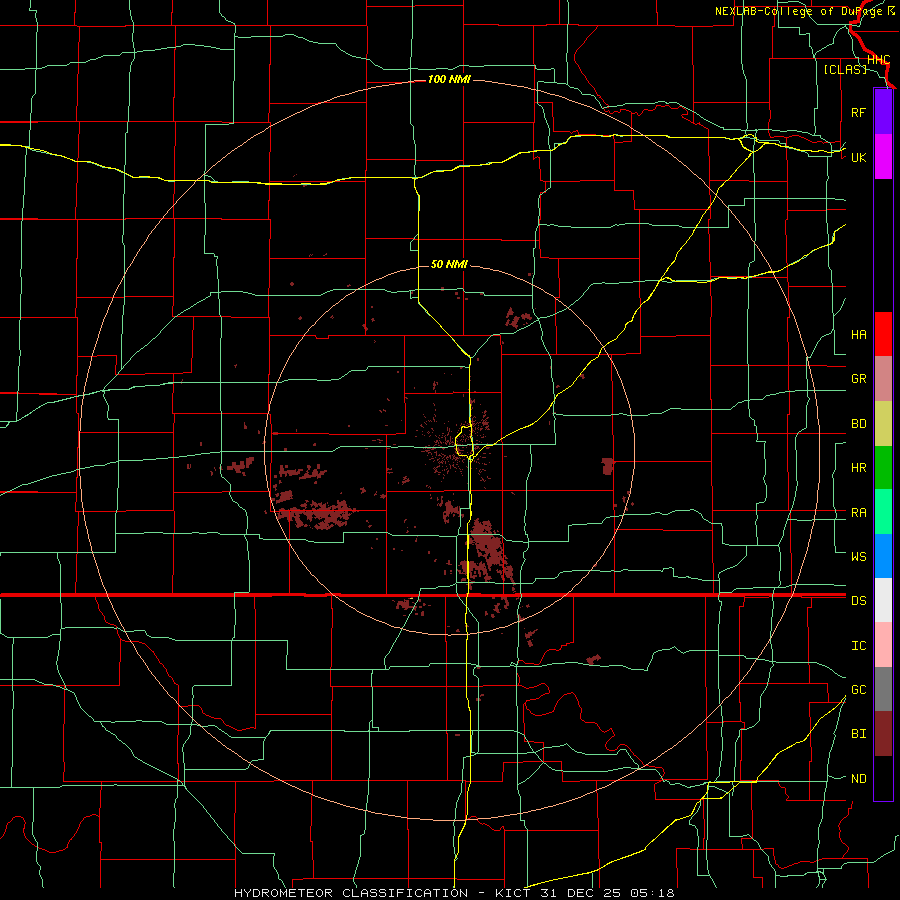Click the WS blue legend swatch
Screen dimensions: 900x900
[883, 556]
